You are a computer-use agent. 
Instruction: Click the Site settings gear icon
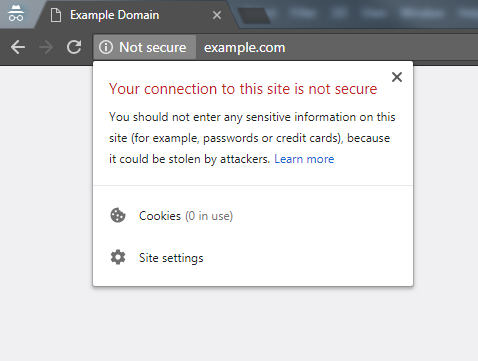coord(118,257)
